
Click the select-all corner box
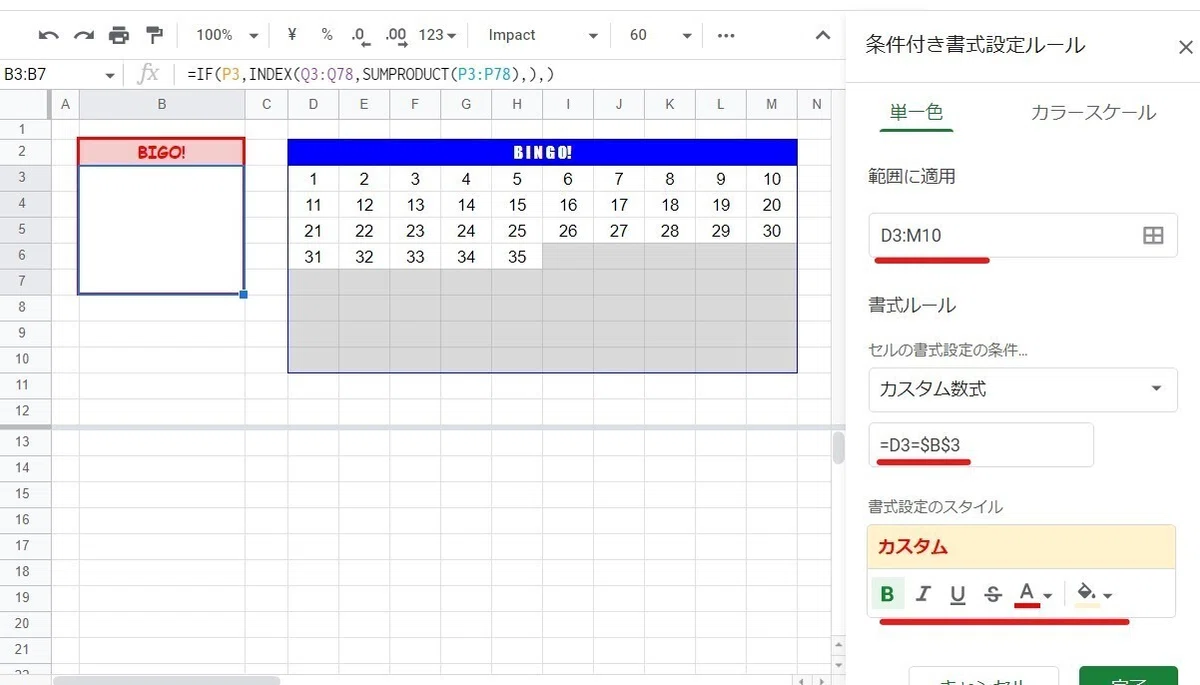(24, 104)
